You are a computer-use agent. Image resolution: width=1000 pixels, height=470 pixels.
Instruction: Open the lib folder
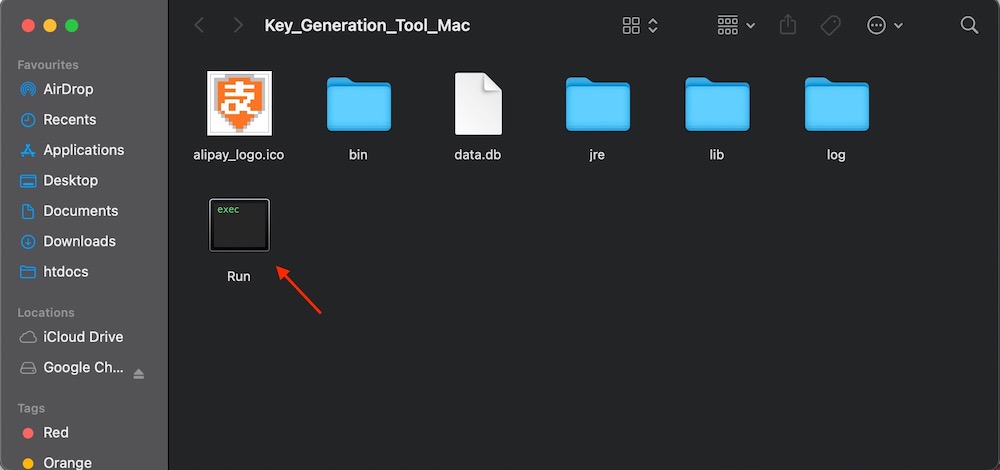pos(716,105)
